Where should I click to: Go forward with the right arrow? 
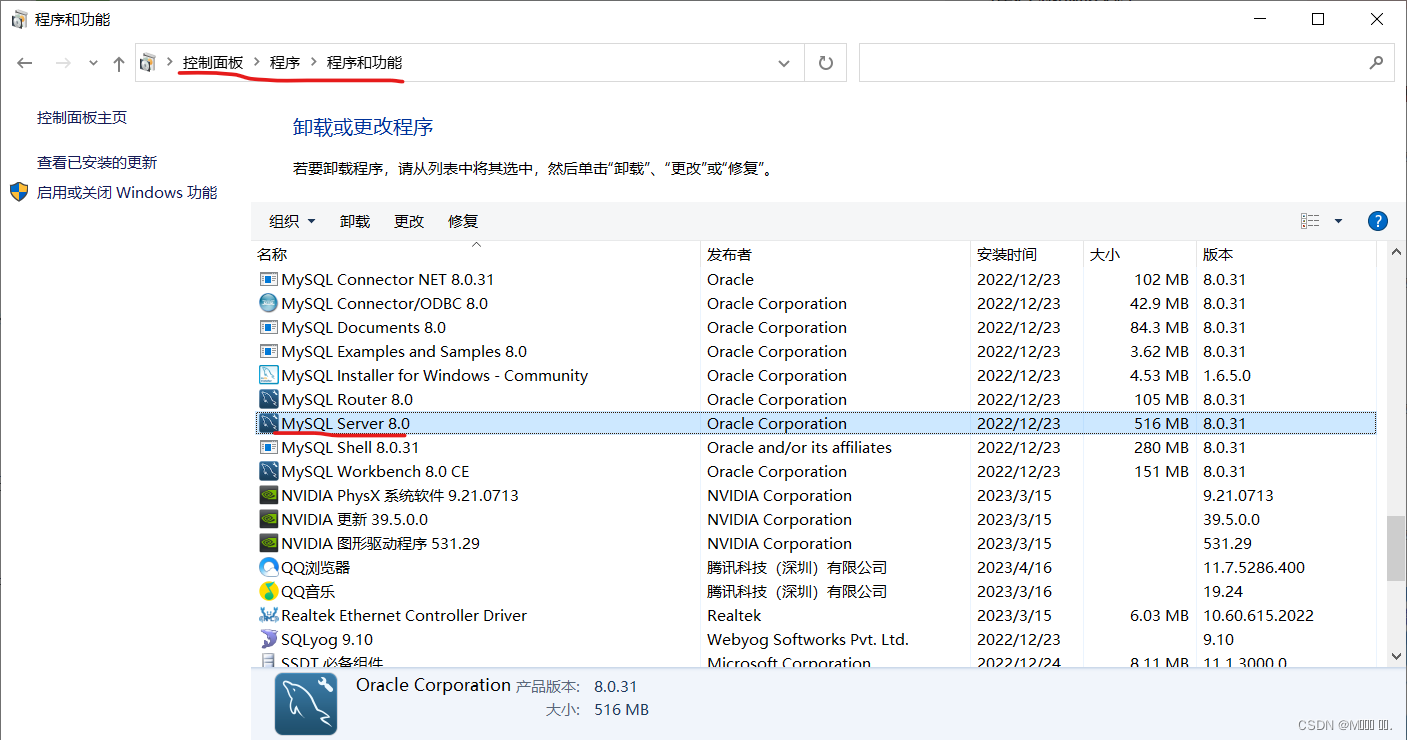[x=63, y=63]
